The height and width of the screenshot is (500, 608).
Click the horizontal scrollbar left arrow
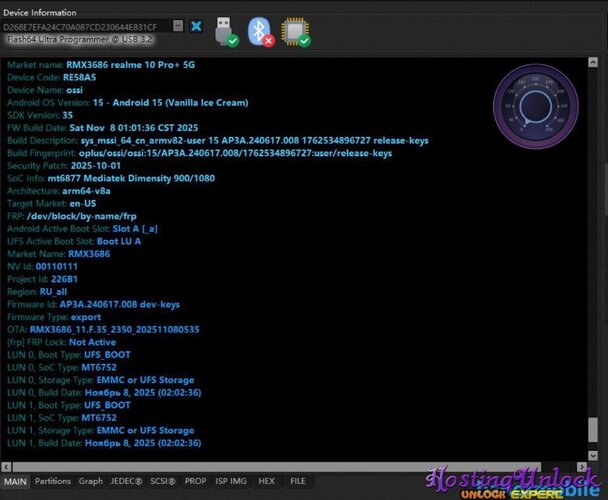(6, 467)
